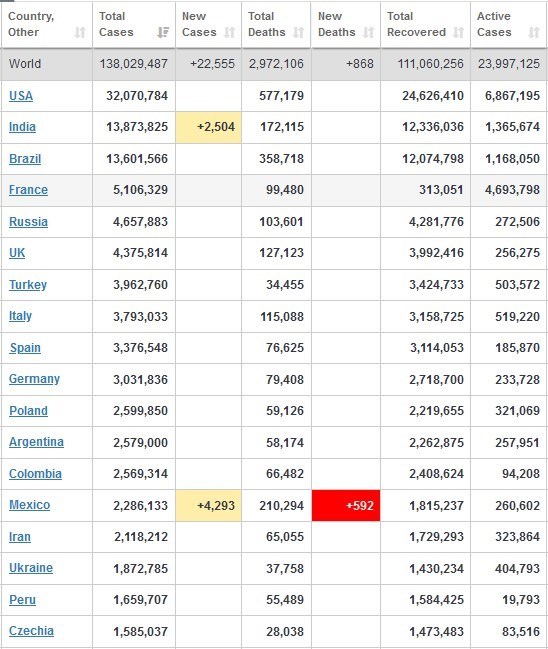548x649 pixels.
Task: Click the Total Recovered column header text
Action: [416, 24]
